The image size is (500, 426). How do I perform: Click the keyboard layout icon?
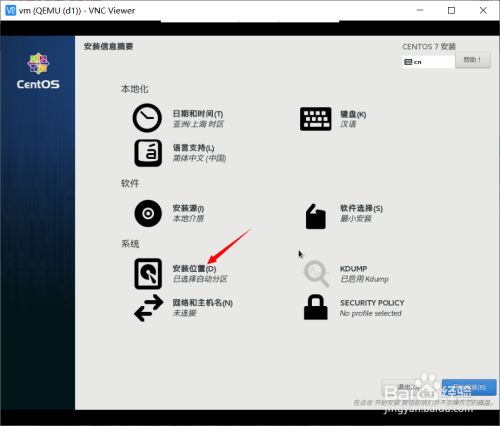tap(316, 119)
